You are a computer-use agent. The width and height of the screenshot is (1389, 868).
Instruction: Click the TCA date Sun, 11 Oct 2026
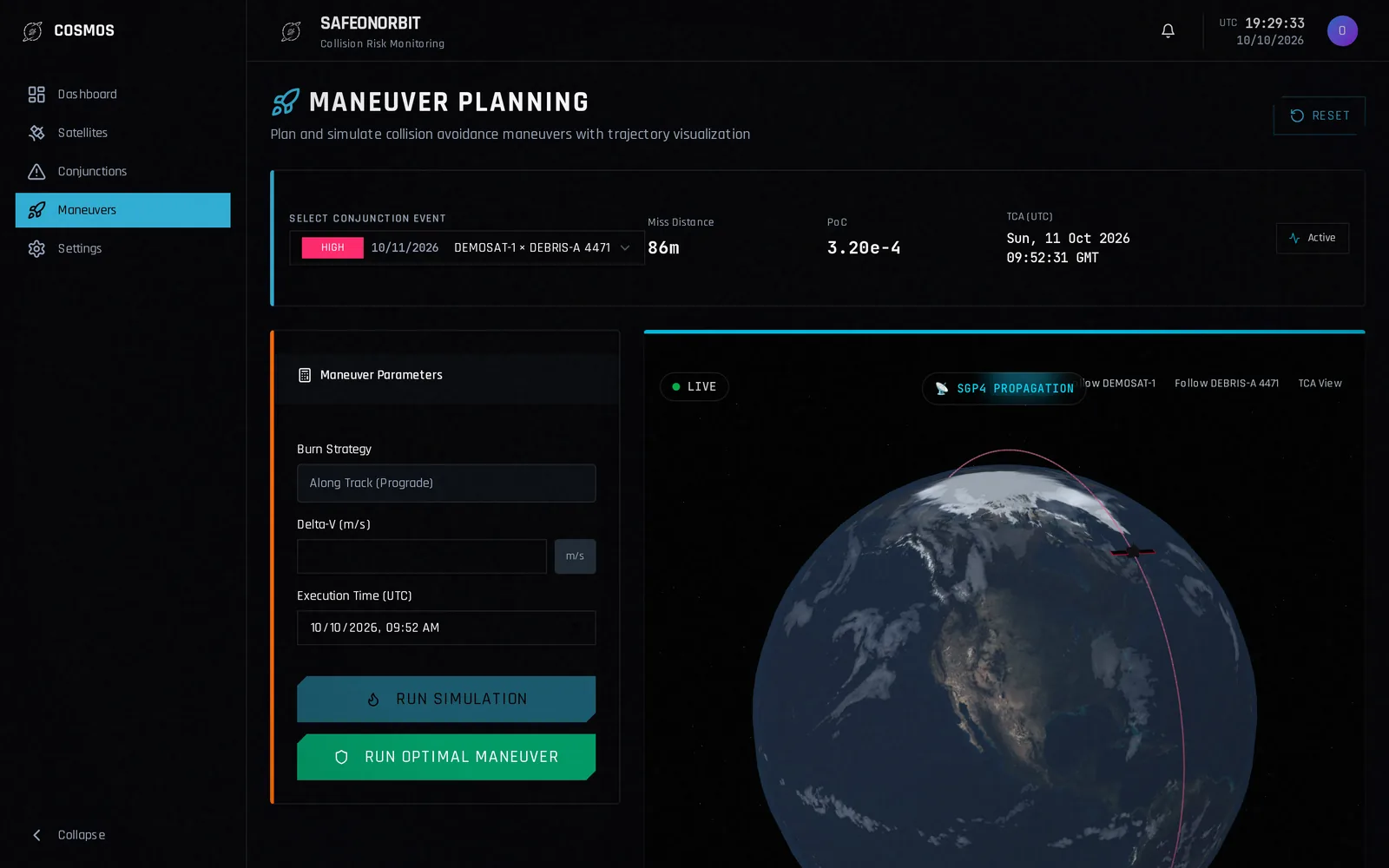click(x=1068, y=239)
